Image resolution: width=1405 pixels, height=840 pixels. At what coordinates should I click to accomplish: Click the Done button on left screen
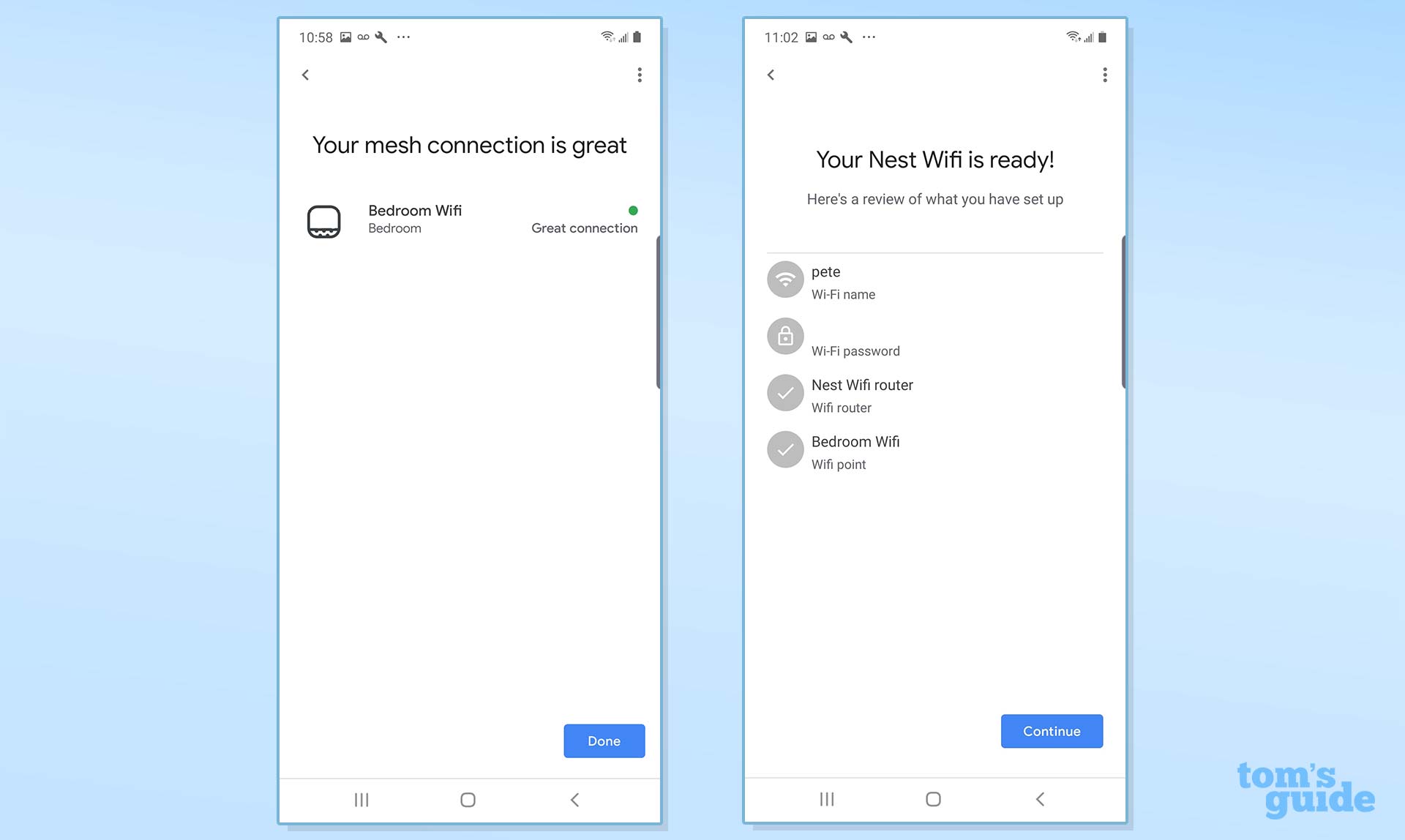pyautogui.click(x=604, y=740)
